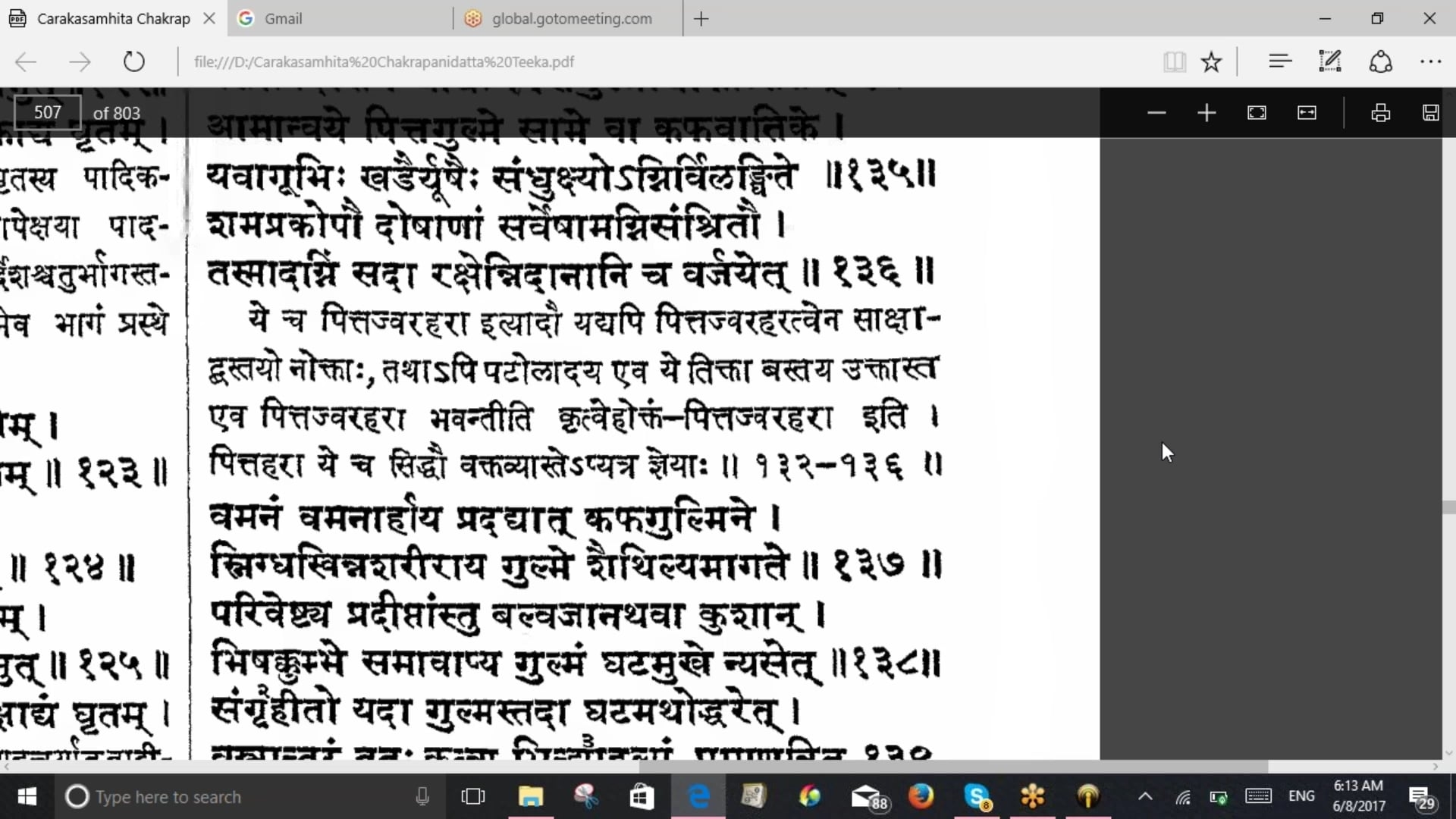Make a web note with pen icon
Viewport: 1456px width, 819px height.
(1329, 61)
